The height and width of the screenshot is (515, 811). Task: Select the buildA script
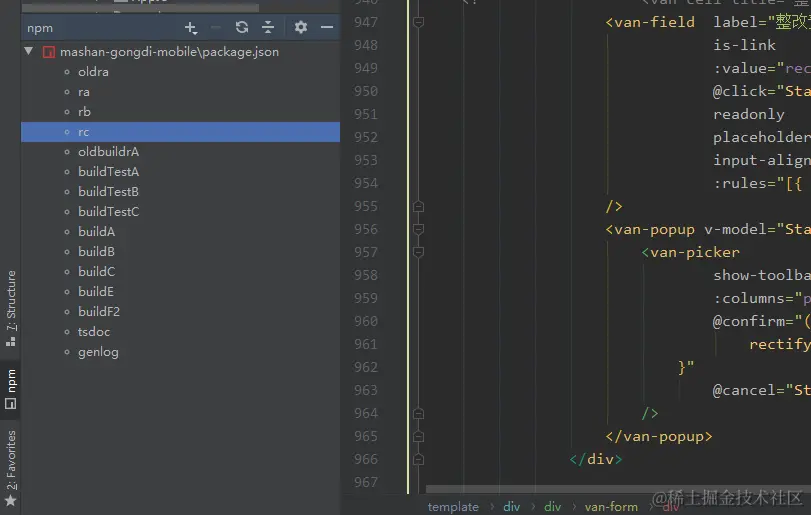point(96,232)
